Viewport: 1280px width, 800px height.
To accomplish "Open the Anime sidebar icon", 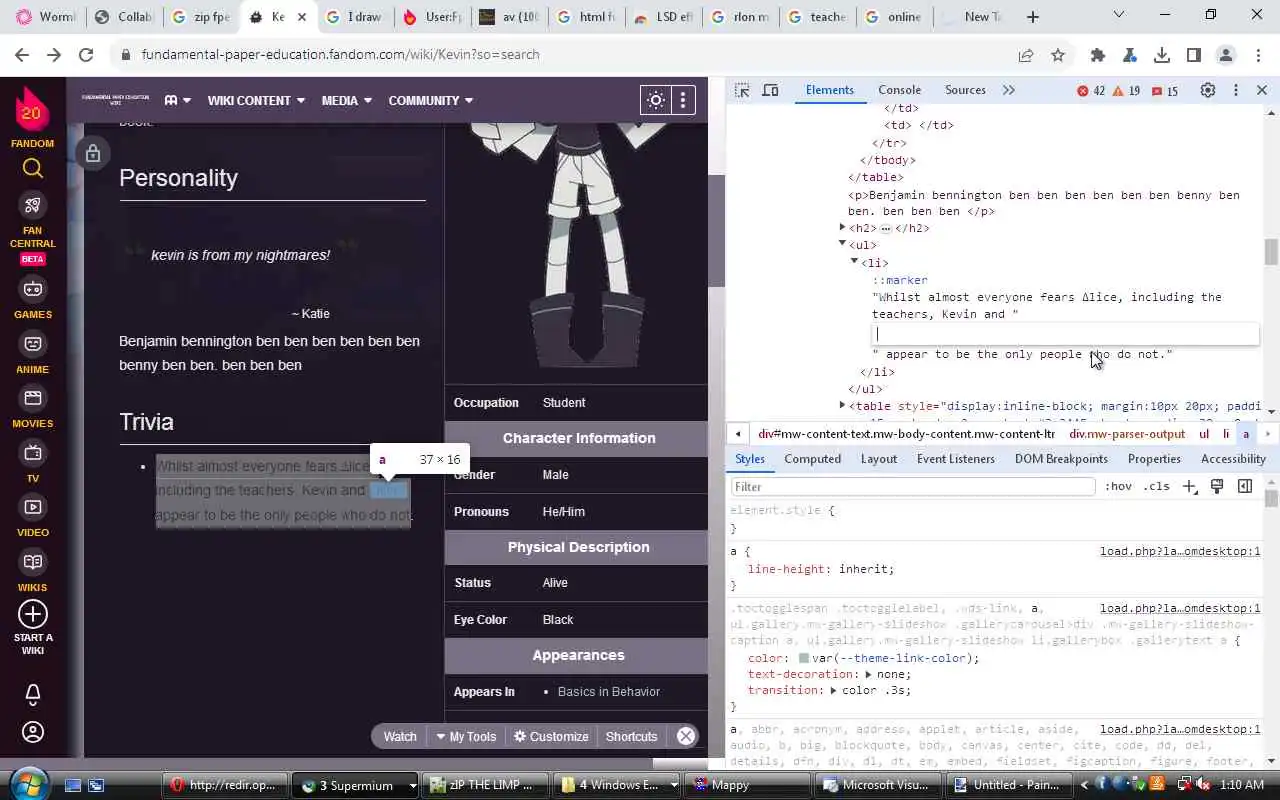I will [32, 343].
